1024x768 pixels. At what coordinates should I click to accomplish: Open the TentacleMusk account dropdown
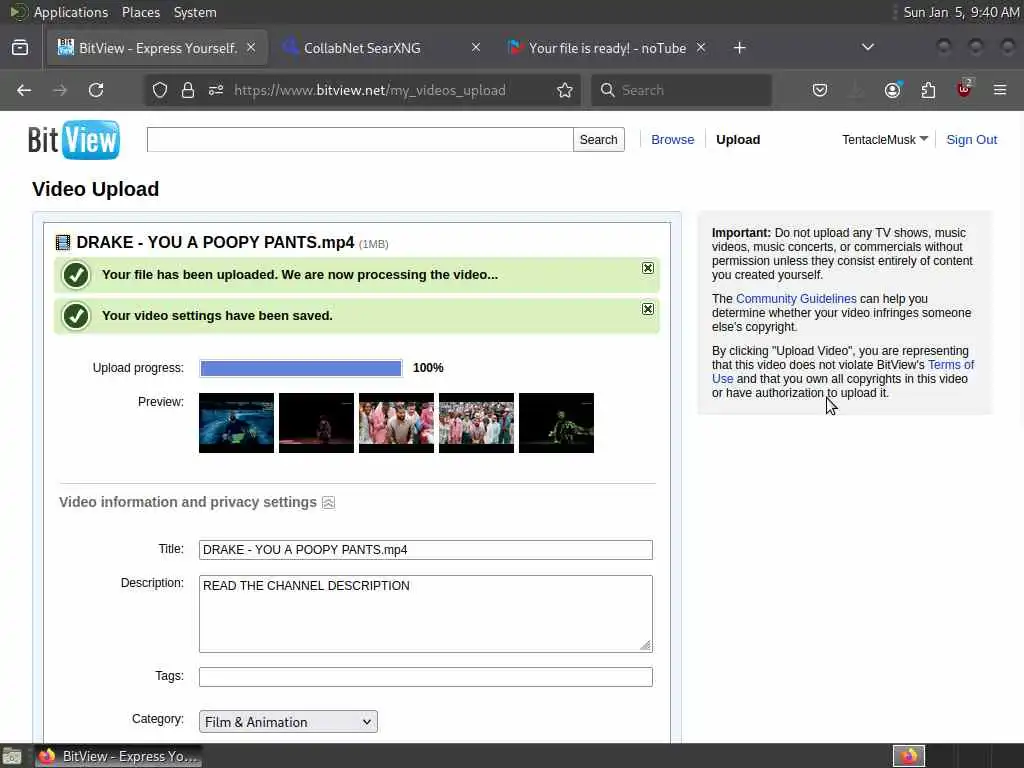885,140
